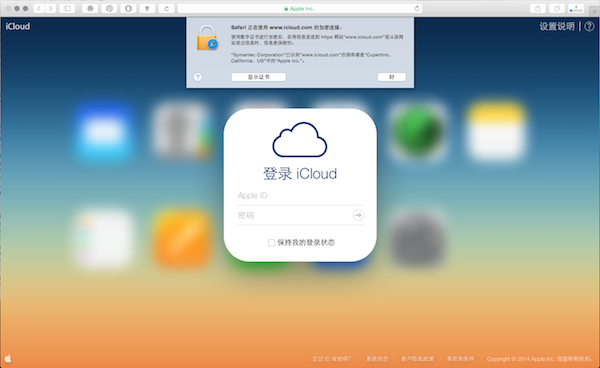Click the 显示证书 show certificate button
Screen dimensions: 600x368
coord(259,77)
